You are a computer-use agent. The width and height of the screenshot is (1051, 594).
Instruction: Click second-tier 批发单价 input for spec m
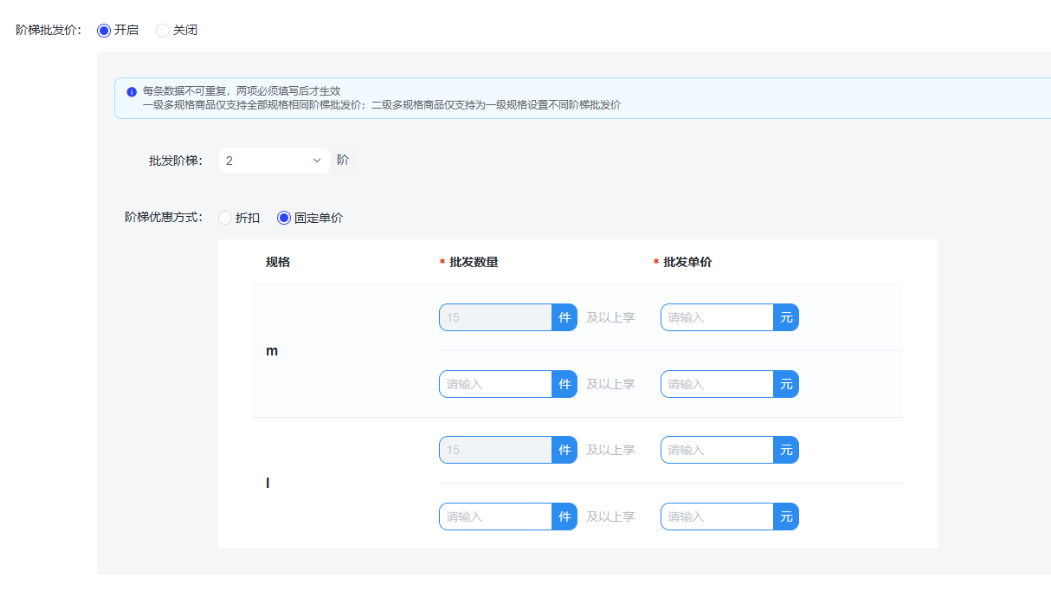pos(717,384)
